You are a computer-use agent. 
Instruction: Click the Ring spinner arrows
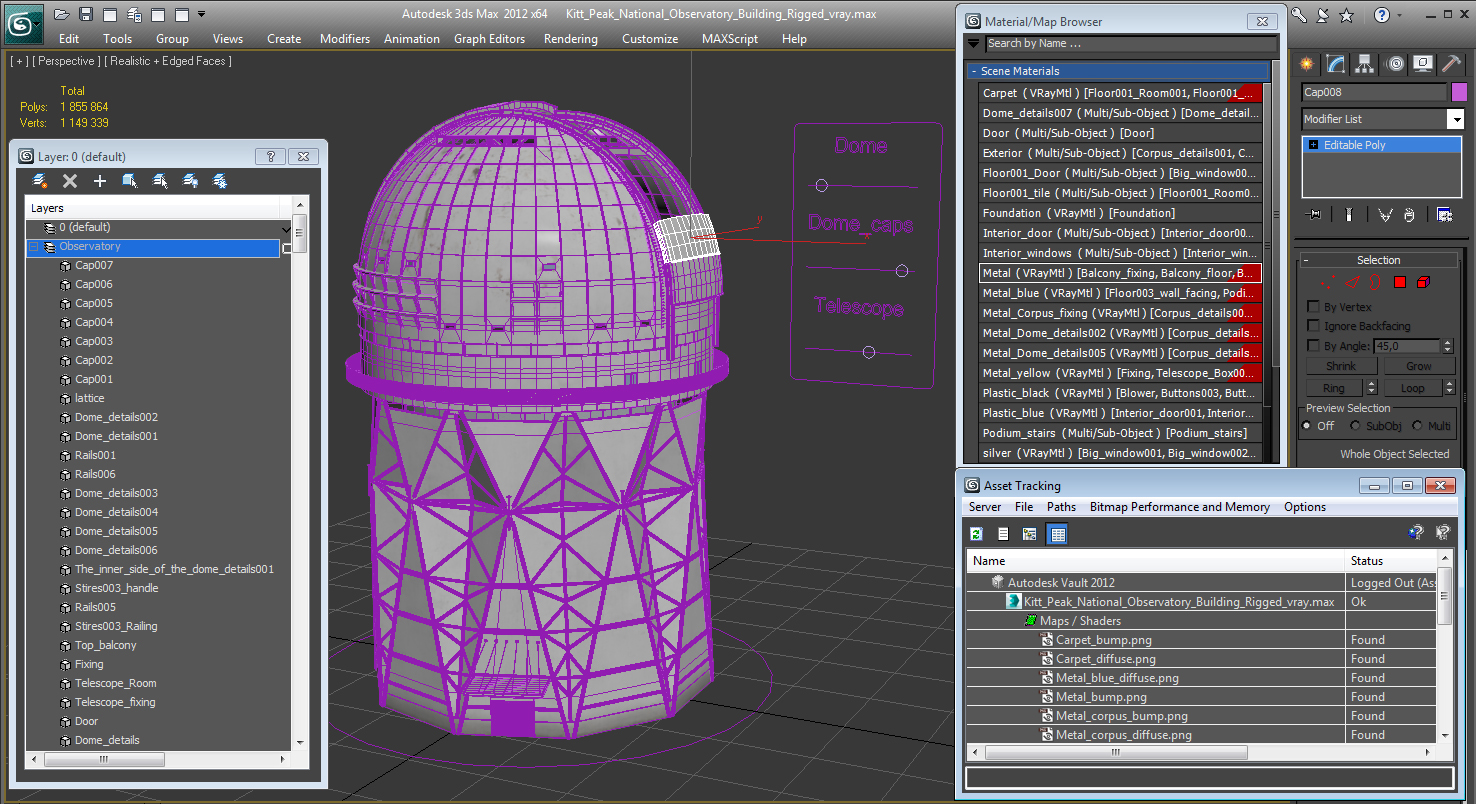(1371, 388)
